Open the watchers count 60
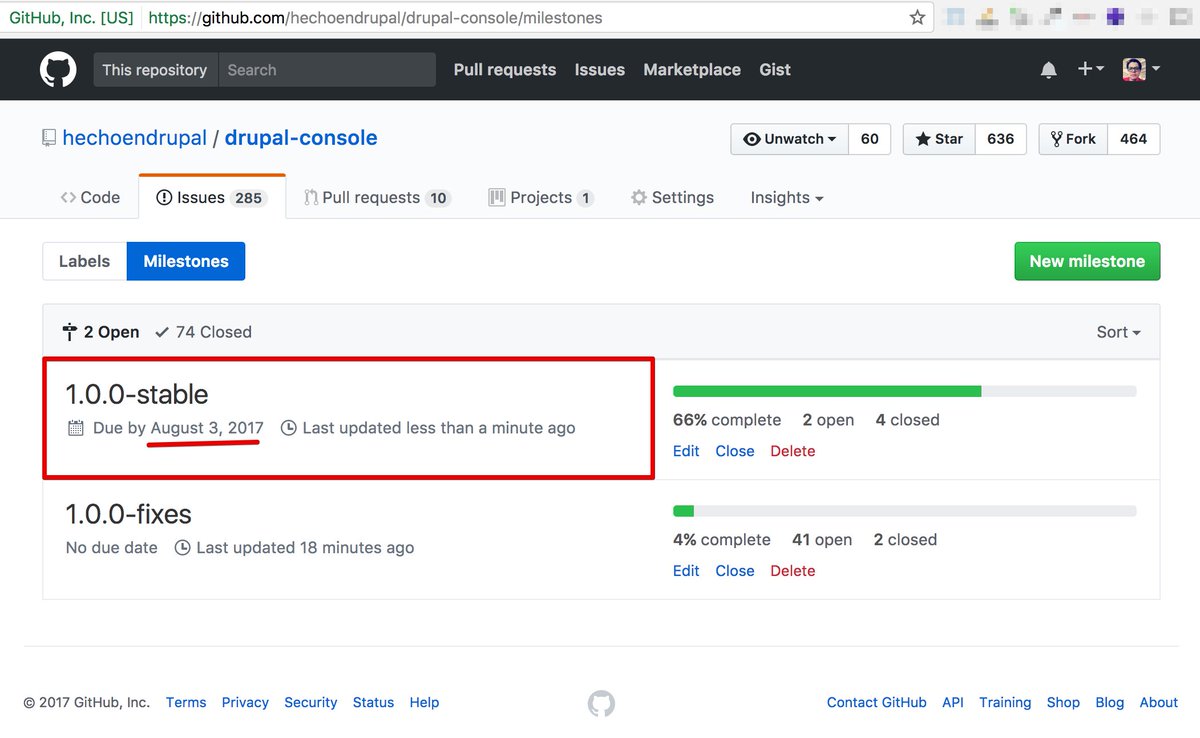Screen dimensions: 1200x738 [x=870, y=139]
